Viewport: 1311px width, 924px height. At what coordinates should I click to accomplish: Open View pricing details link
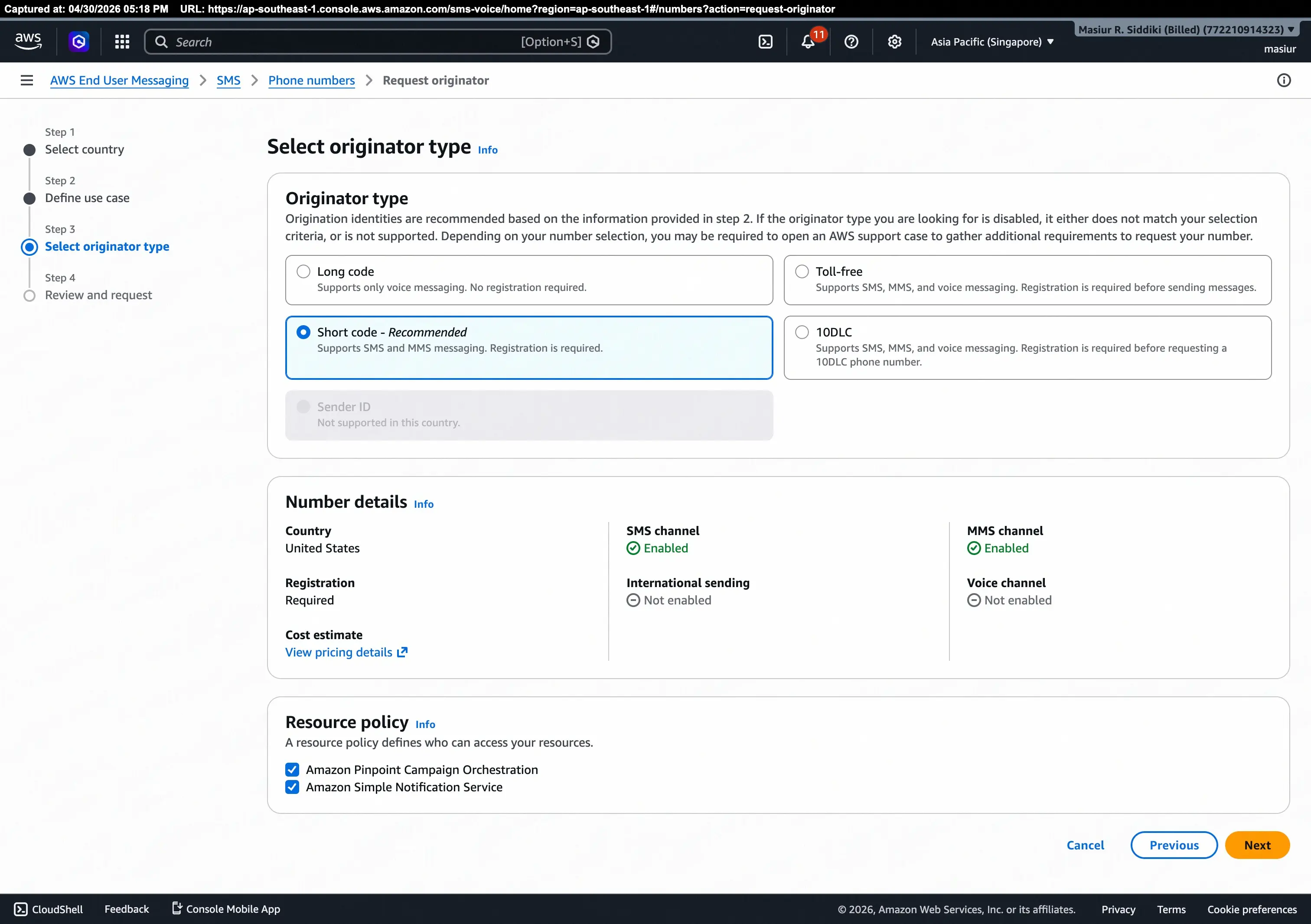coord(346,652)
